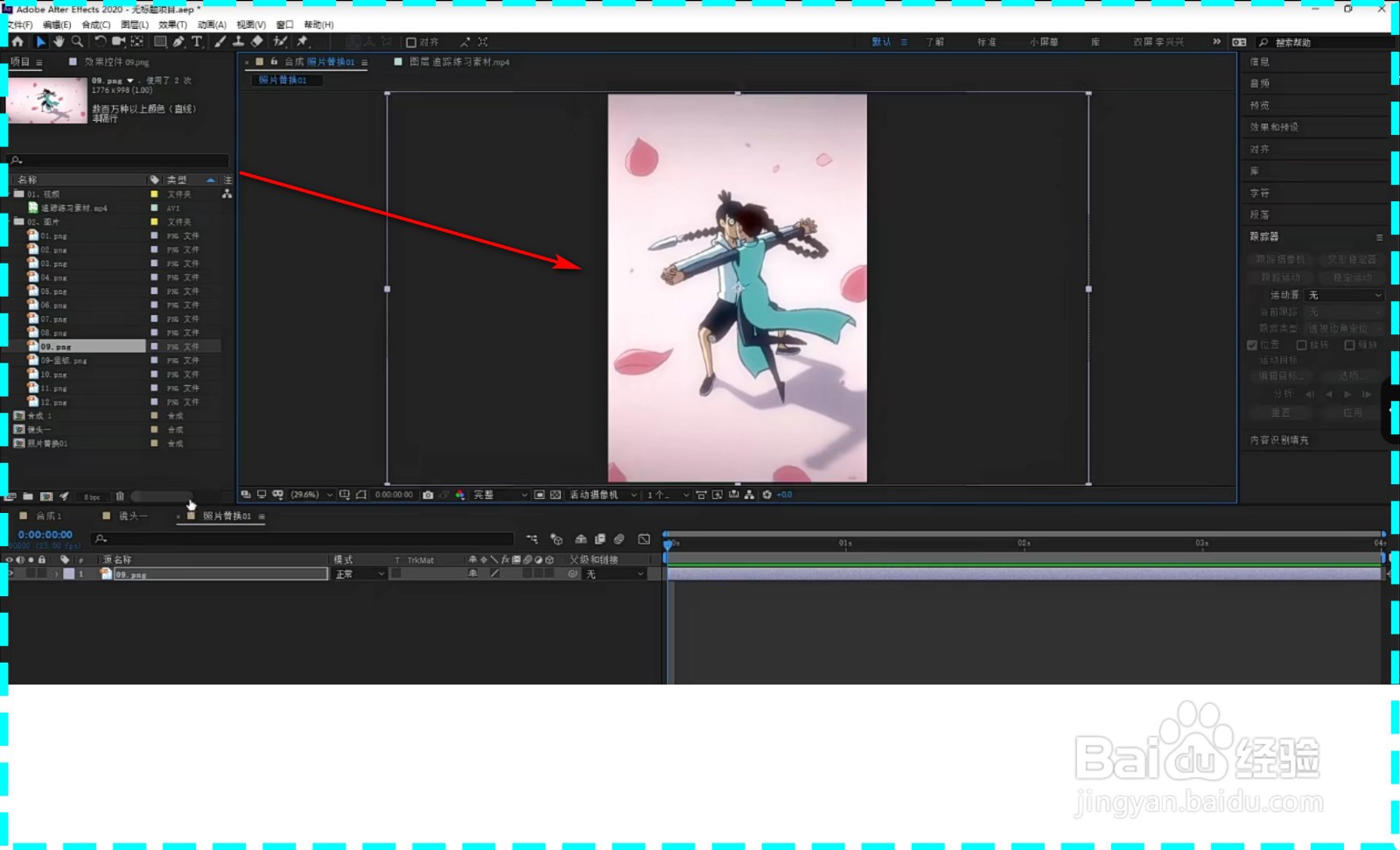Screen dimensions: 1400x850
Task: Create a new composition from Project panel footer
Action: 46,496
